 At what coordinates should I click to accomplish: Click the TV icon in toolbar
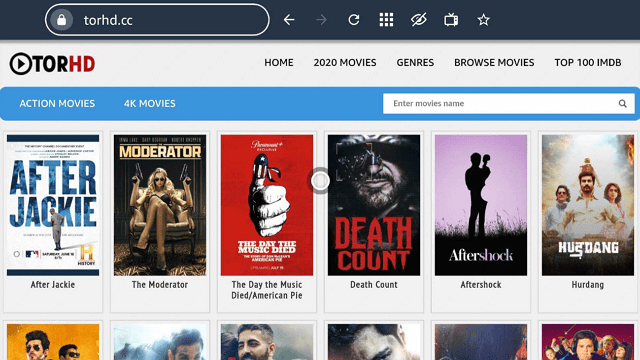click(x=451, y=20)
